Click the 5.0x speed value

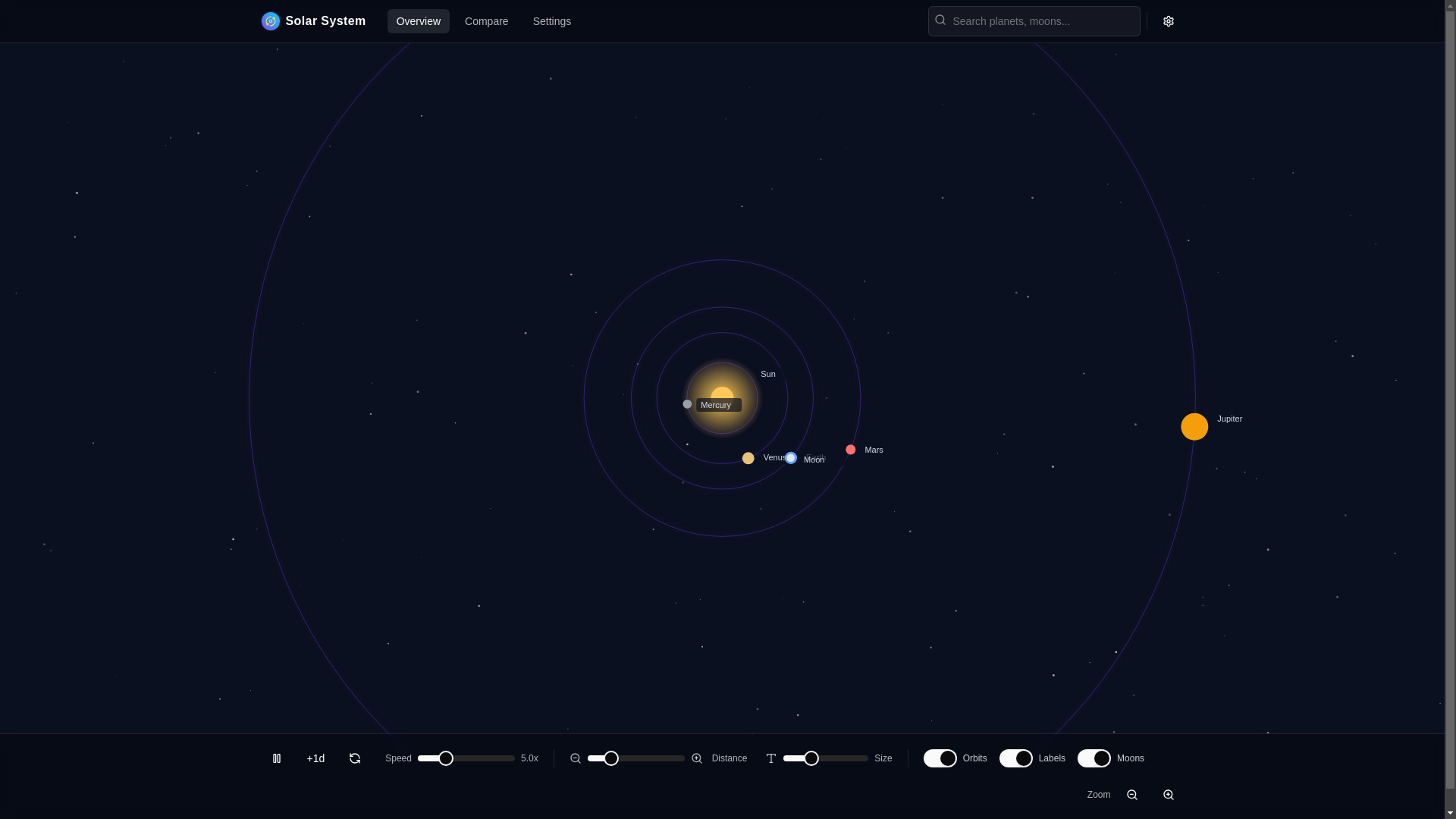coord(529,758)
